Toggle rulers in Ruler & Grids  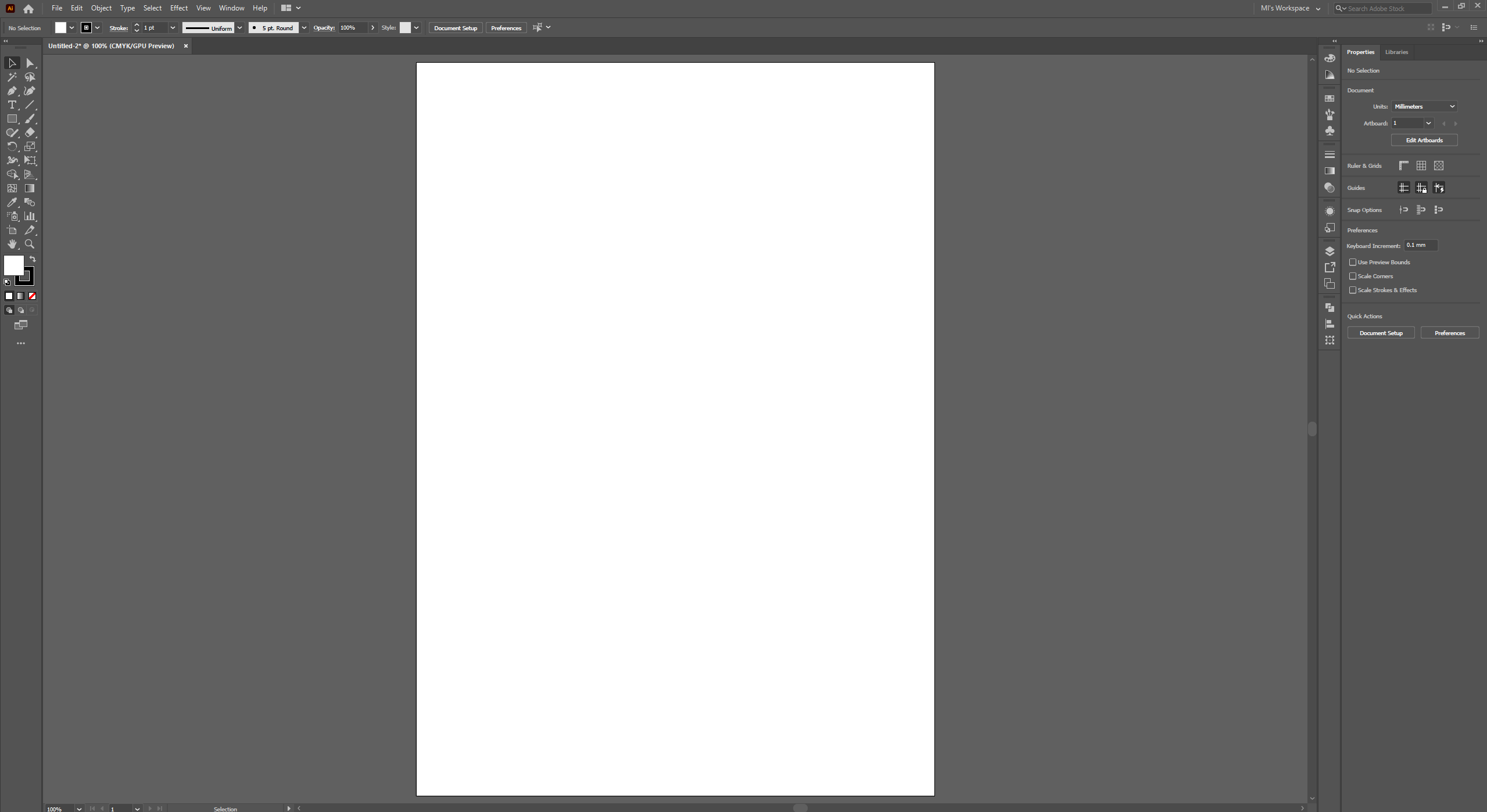click(1404, 166)
